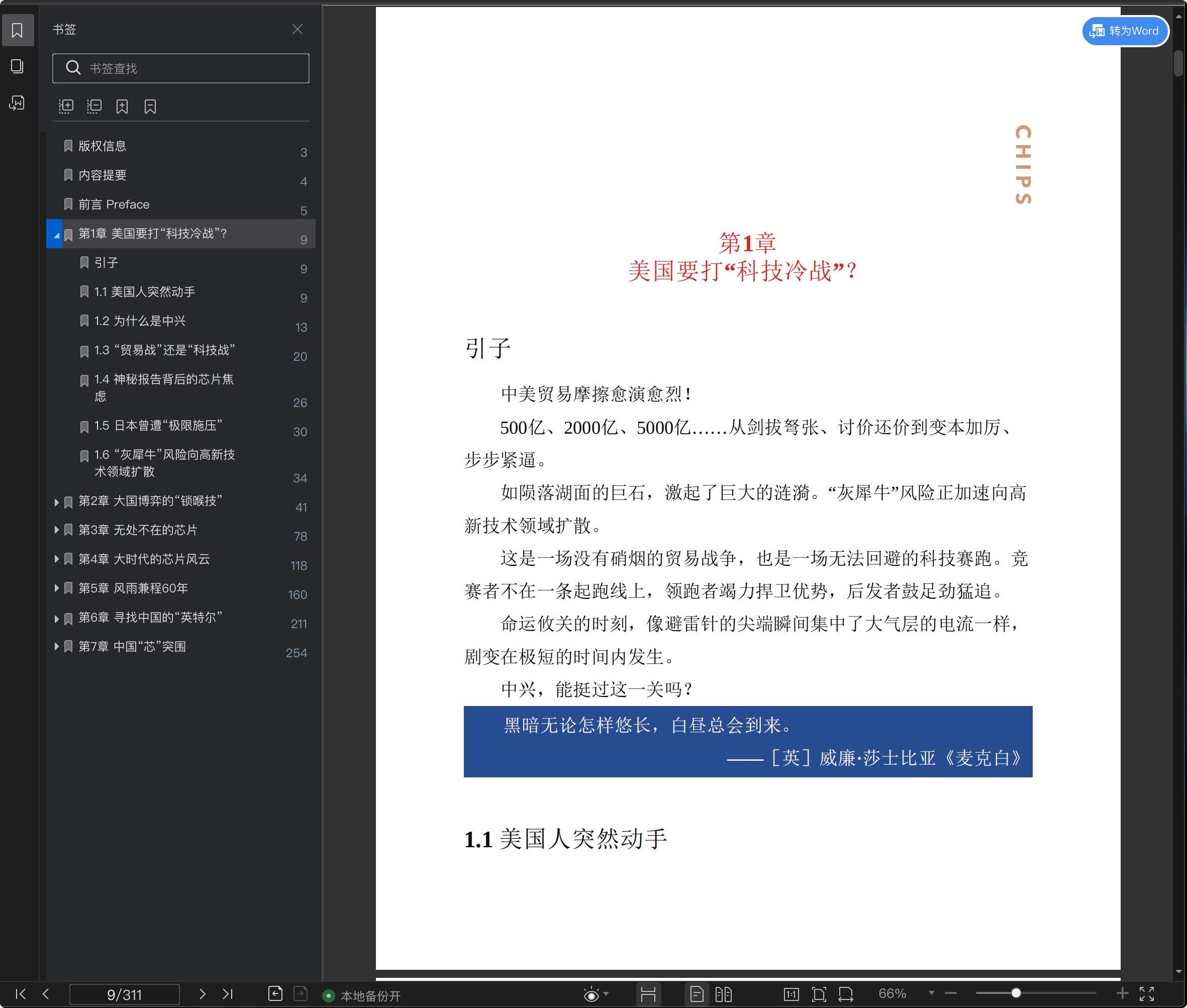Screen dimensions: 1187x1008
Task: Collapse the 第1章 美国要打"科技冷战" bookmark
Action: coord(57,236)
